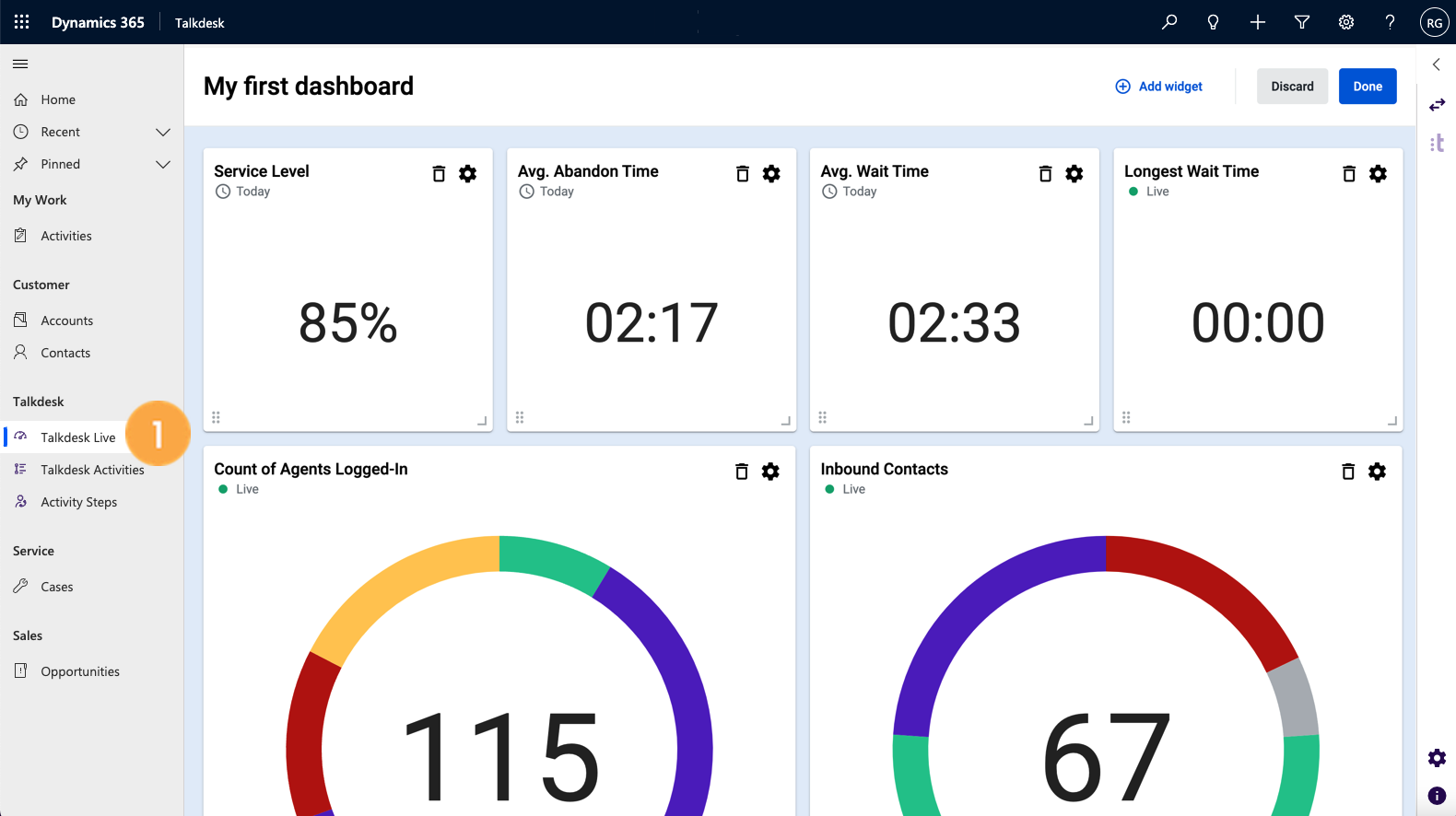
Task: Open the help question mark icon
Action: coord(1391,22)
